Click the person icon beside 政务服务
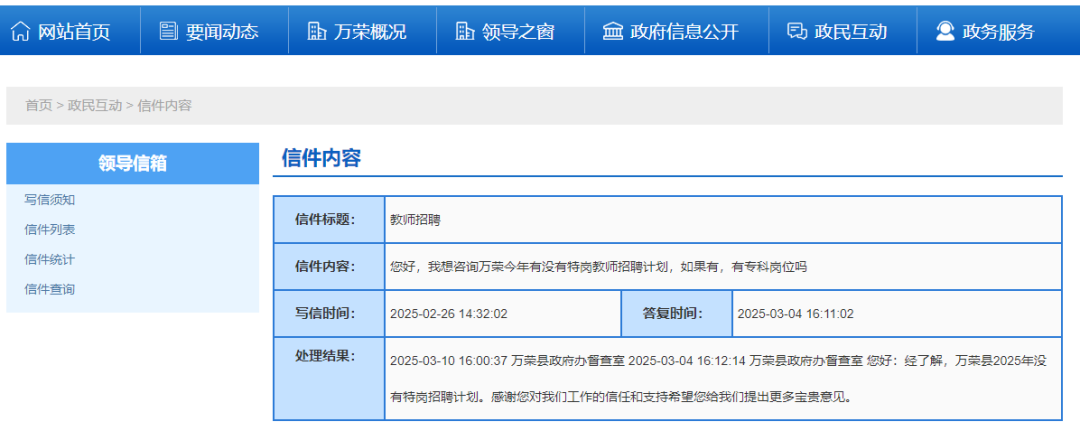 coord(945,32)
